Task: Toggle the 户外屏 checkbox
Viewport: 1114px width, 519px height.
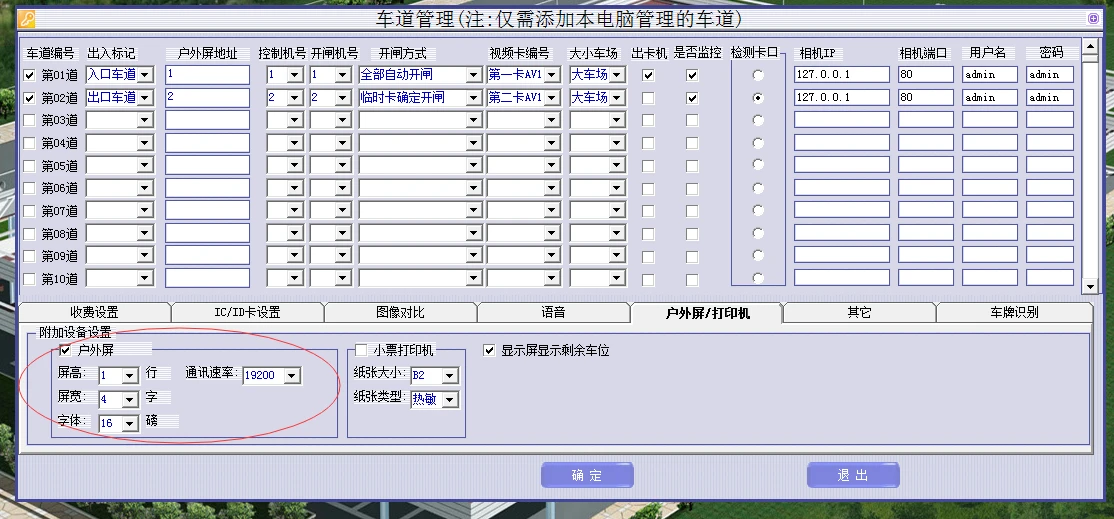Action: (65, 350)
